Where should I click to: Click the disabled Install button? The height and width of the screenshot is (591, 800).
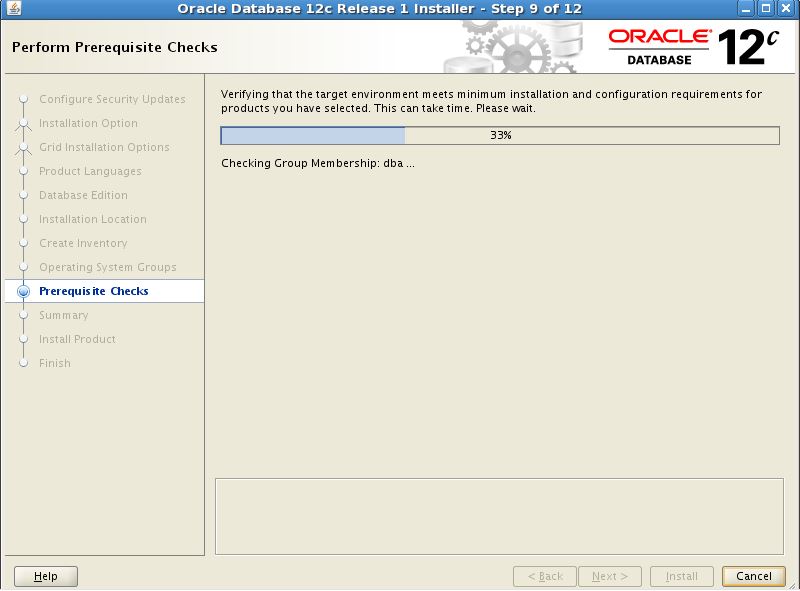point(682,576)
